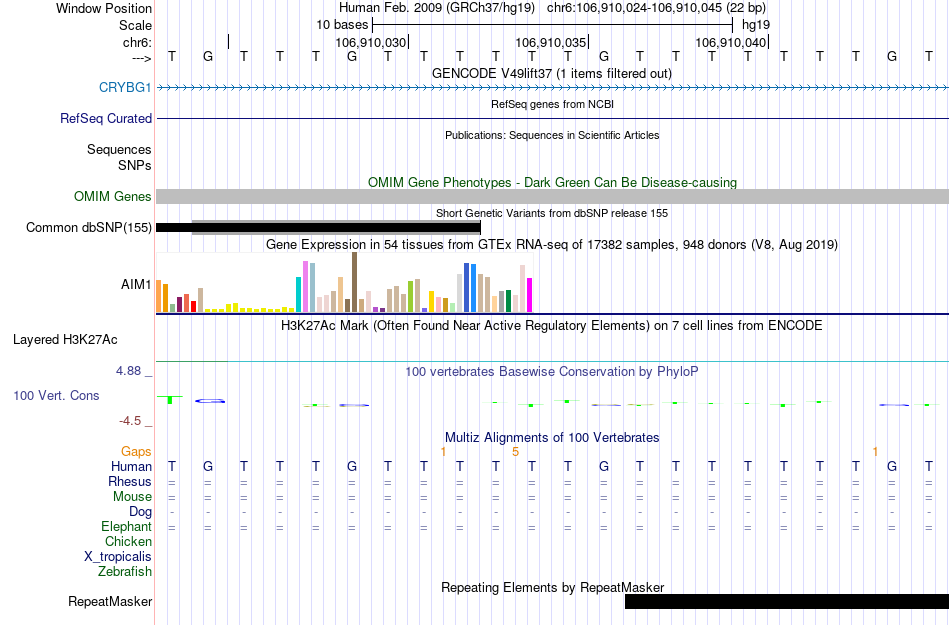Click the bright blue GTEx expression bar

click(x=473, y=288)
